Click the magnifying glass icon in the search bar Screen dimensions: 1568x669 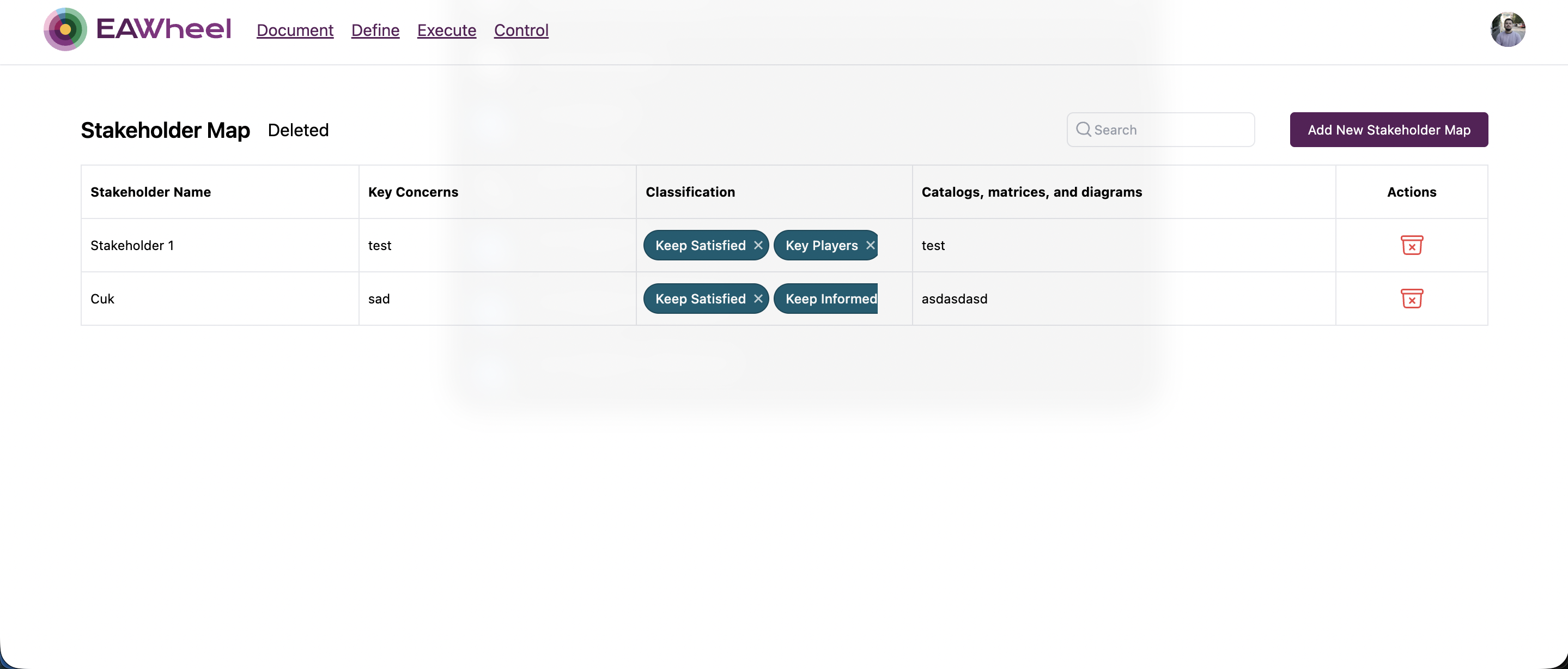(x=1083, y=129)
